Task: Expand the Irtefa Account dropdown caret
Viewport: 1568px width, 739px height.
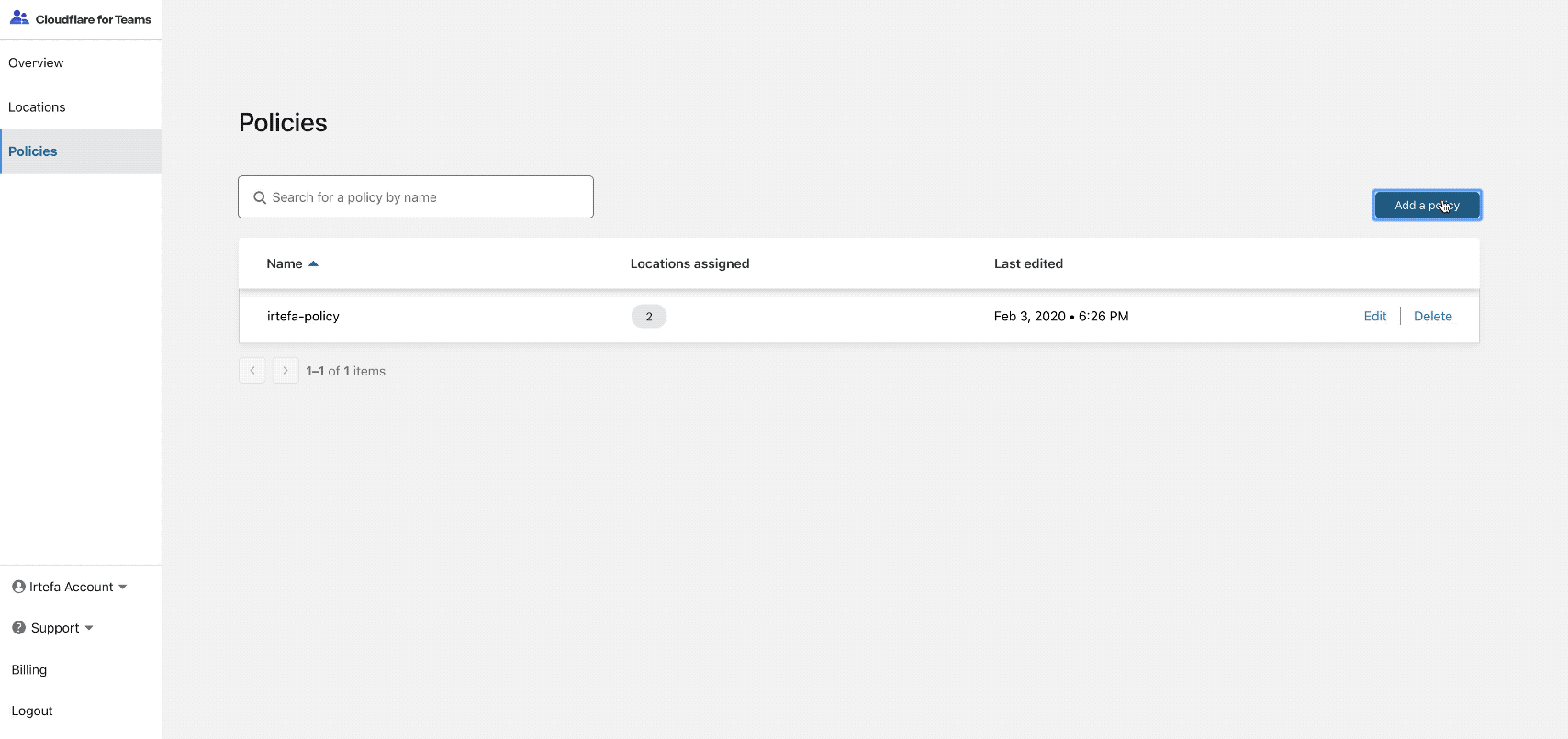Action: pyautogui.click(x=123, y=588)
